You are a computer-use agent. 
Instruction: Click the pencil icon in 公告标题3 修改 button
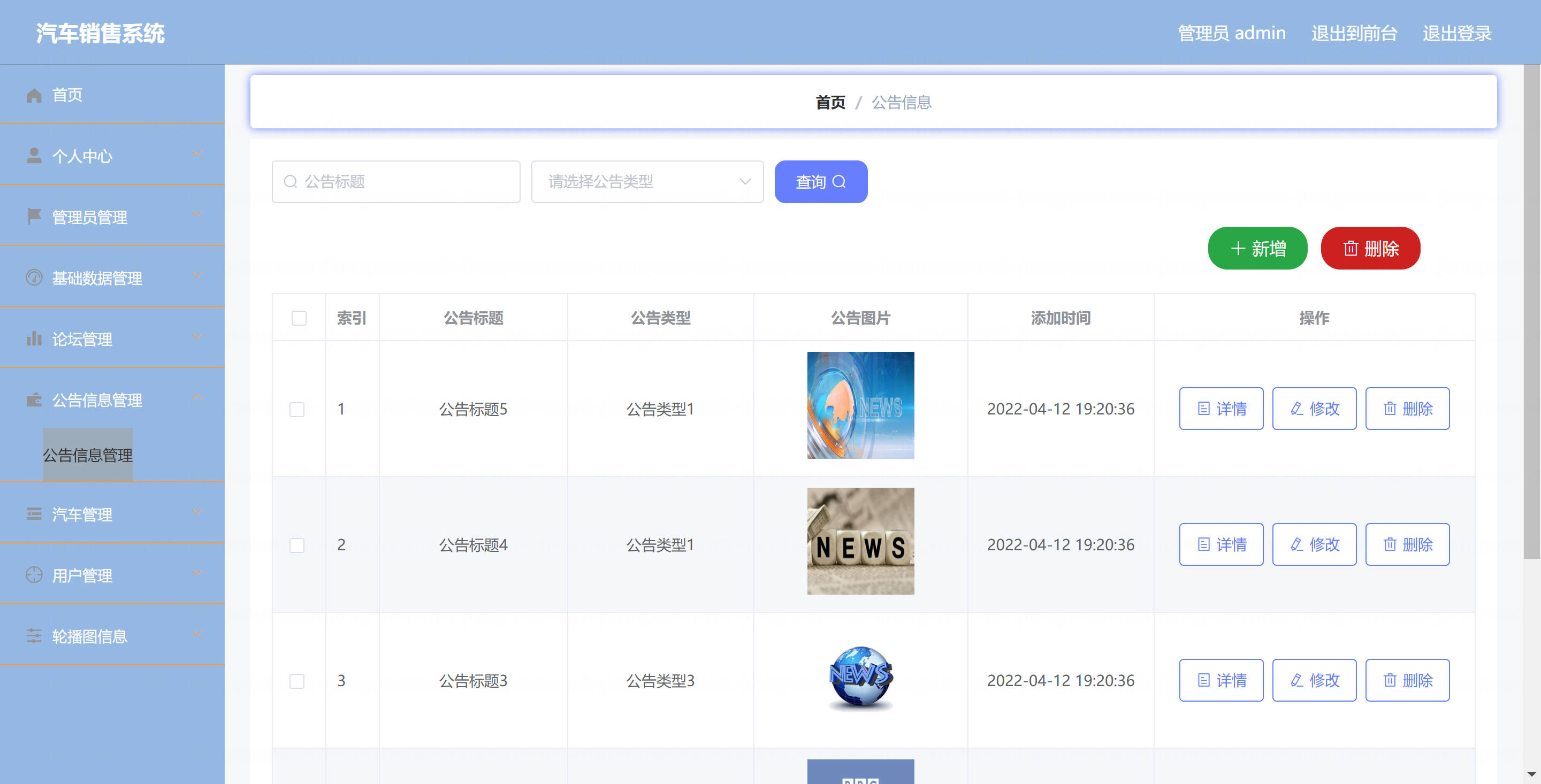pyautogui.click(x=1296, y=681)
